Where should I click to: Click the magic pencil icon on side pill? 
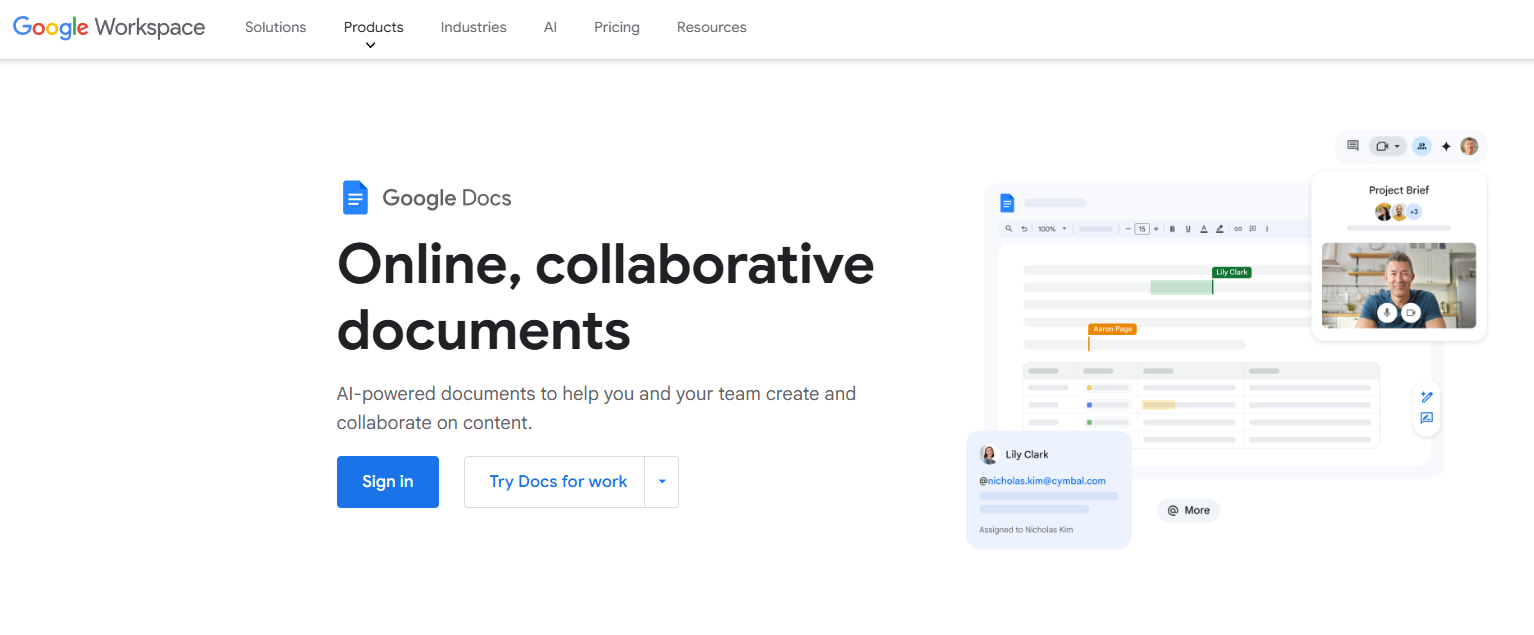(x=1427, y=396)
